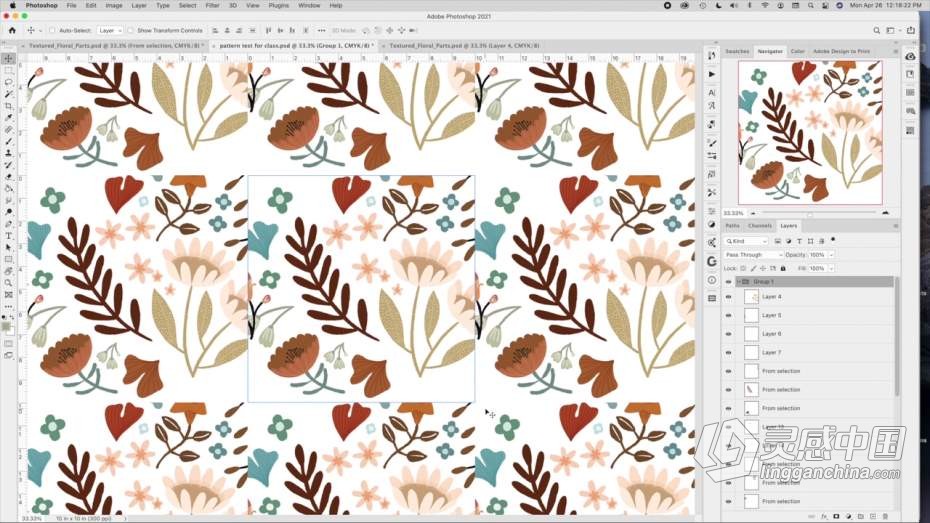Image resolution: width=930 pixels, height=523 pixels.
Task: Select the Lasso tool
Action: pyautogui.click(x=8, y=82)
